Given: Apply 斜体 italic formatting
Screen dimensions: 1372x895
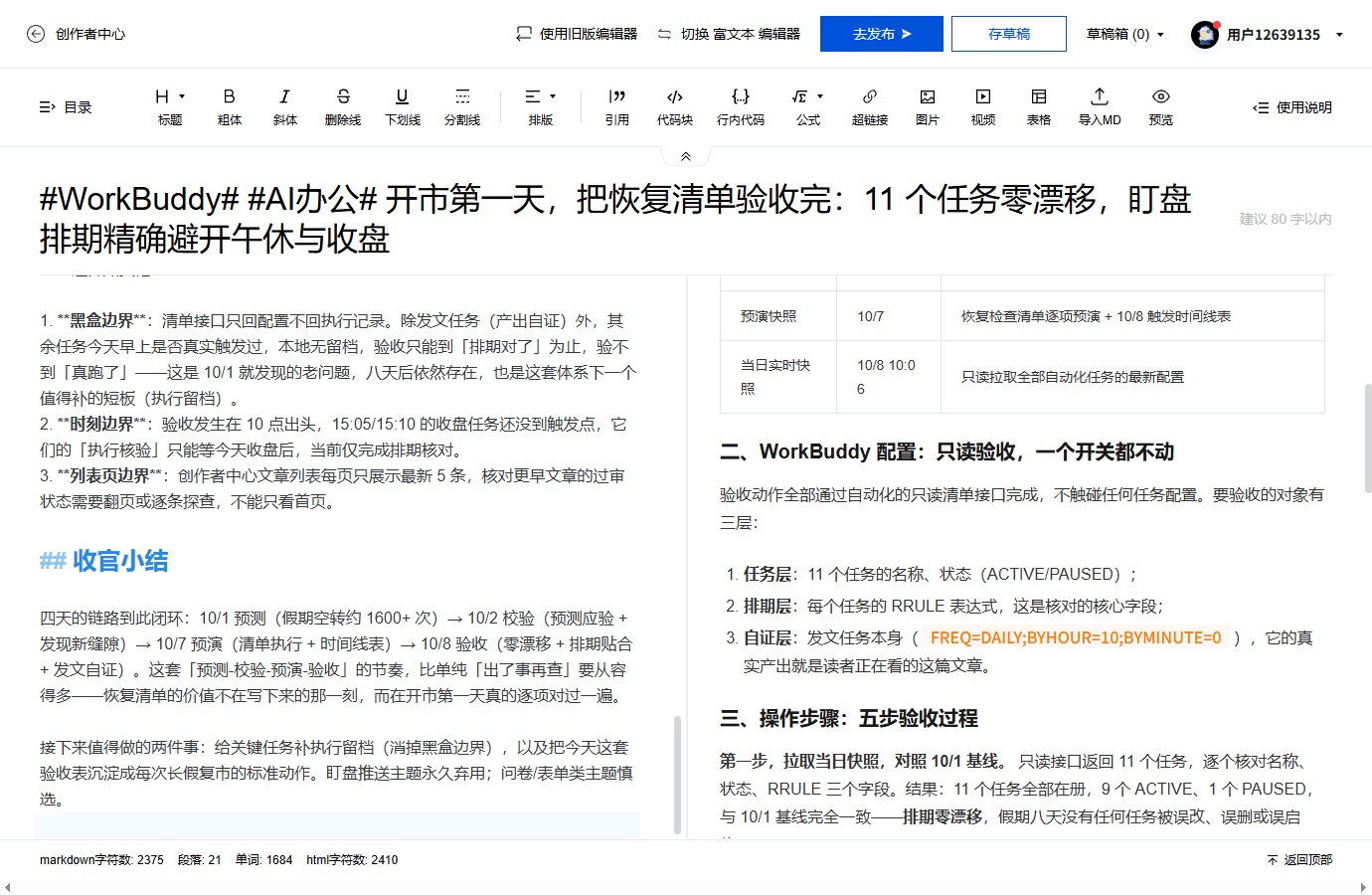Looking at the screenshot, I should coord(285,106).
